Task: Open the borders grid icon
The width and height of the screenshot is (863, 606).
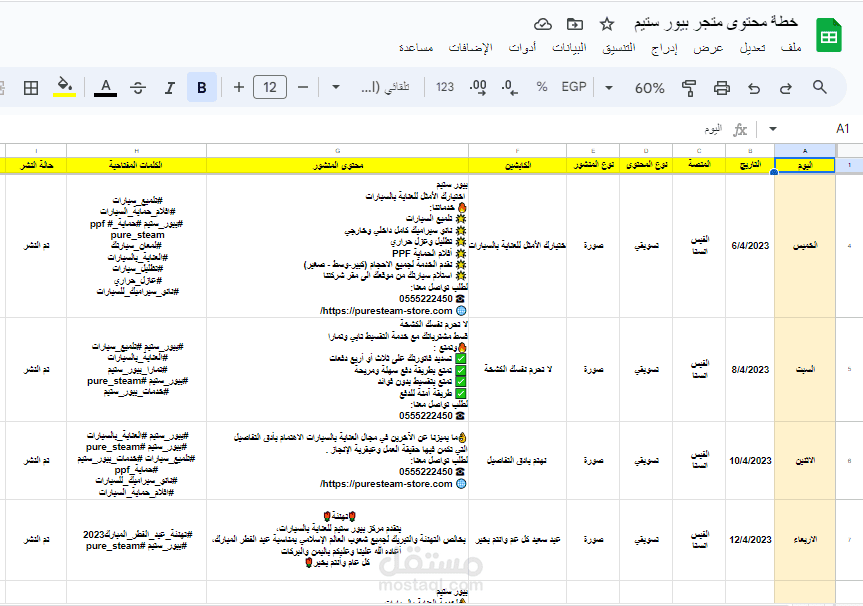Action: point(31,88)
